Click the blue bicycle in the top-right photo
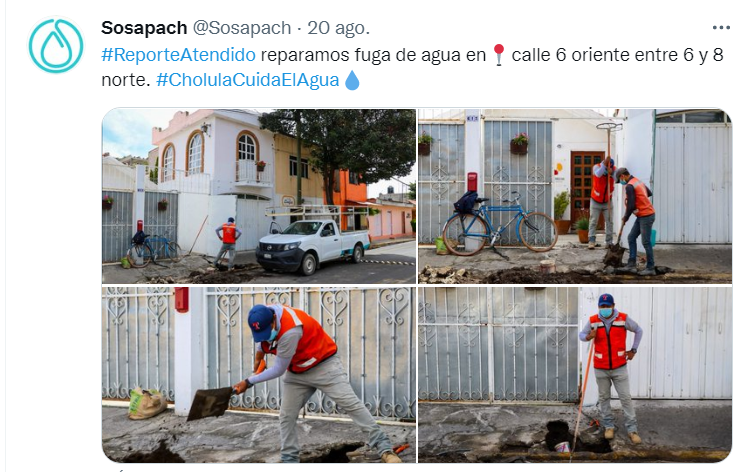The width and height of the screenshot is (746, 472). click(500, 225)
